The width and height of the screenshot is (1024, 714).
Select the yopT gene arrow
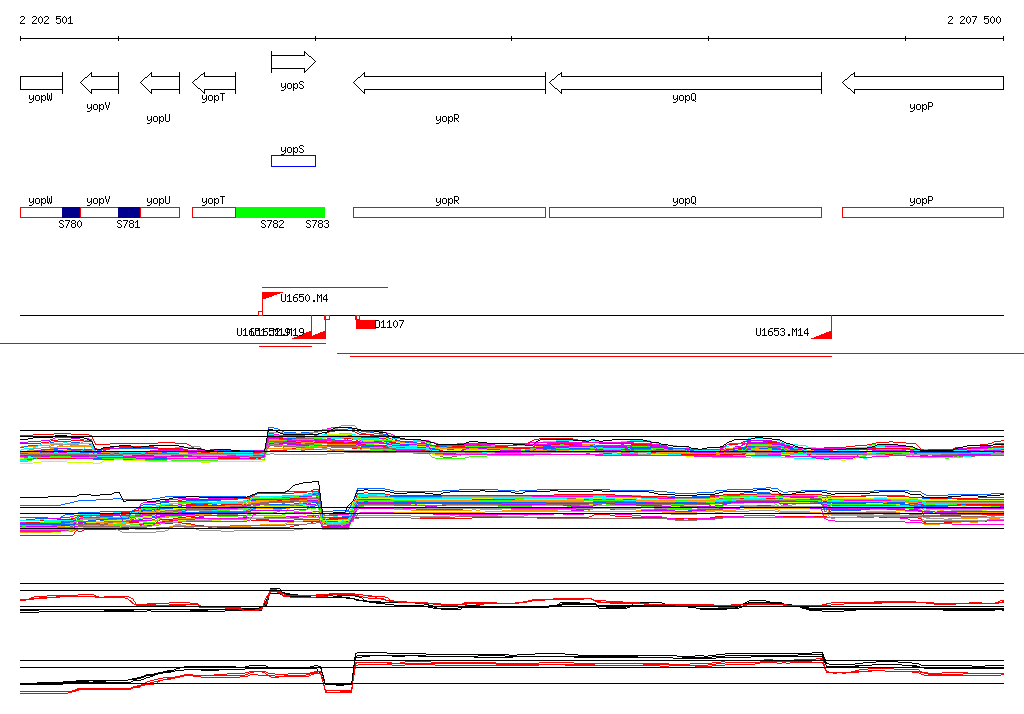[213, 82]
